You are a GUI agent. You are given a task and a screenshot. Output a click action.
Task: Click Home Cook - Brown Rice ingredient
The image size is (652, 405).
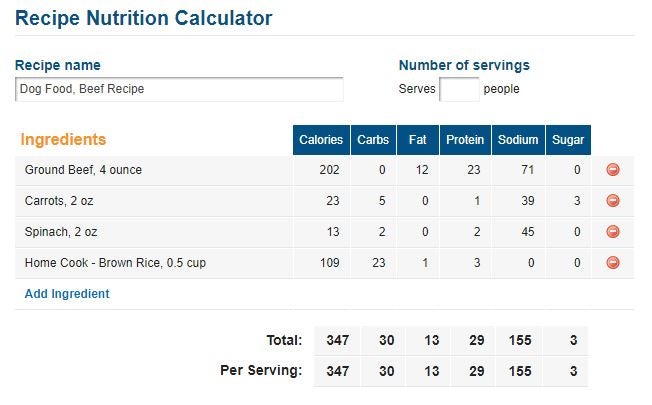[x=102, y=263]
